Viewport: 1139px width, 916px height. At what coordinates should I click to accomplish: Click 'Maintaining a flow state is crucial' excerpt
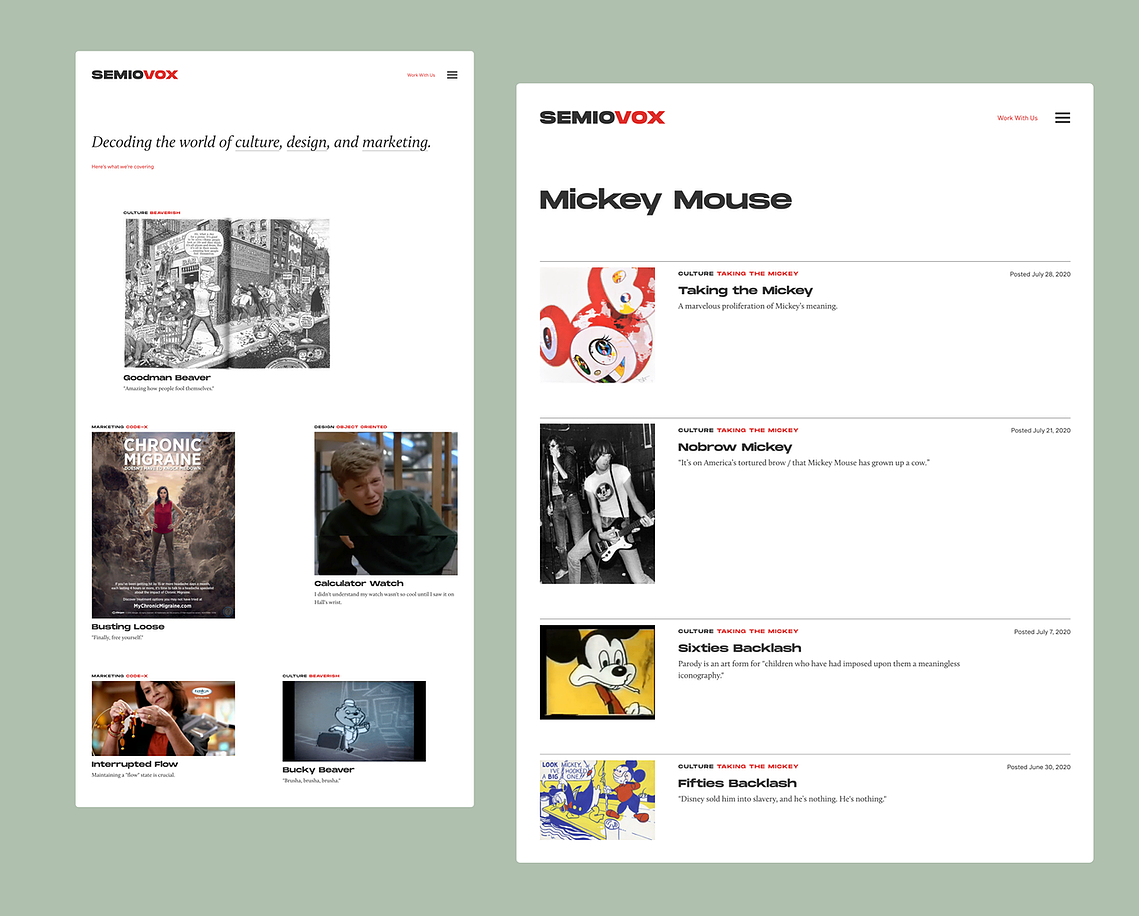[x=133, y=775]
